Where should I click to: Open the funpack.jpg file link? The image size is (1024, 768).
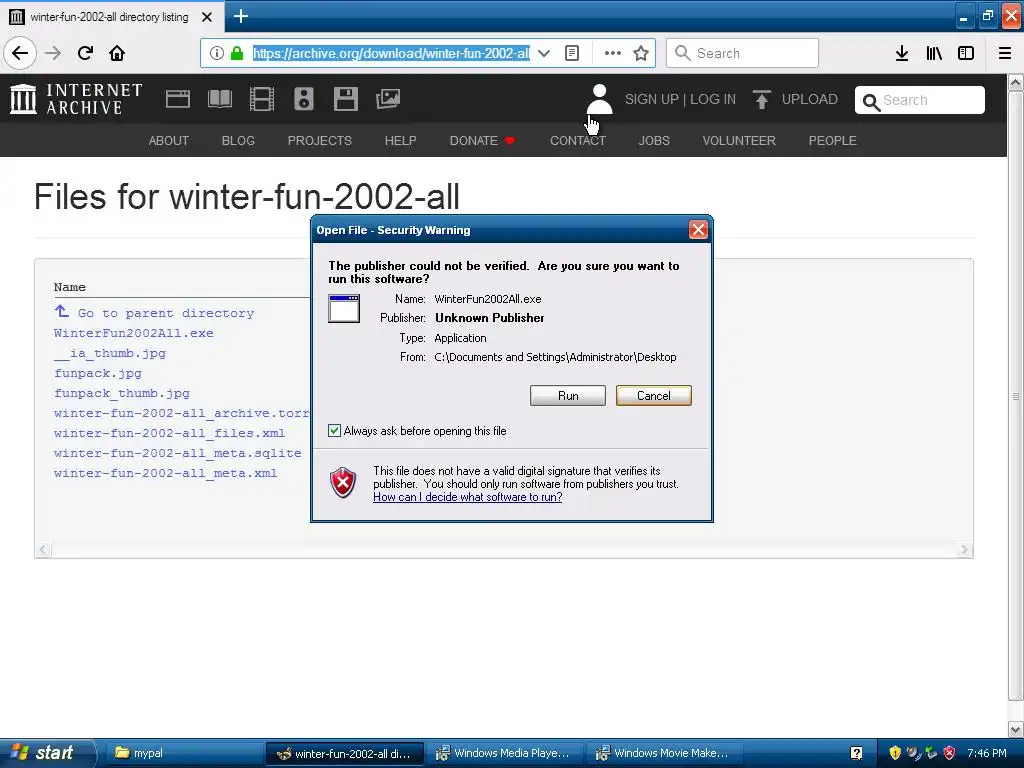point(98,374)
